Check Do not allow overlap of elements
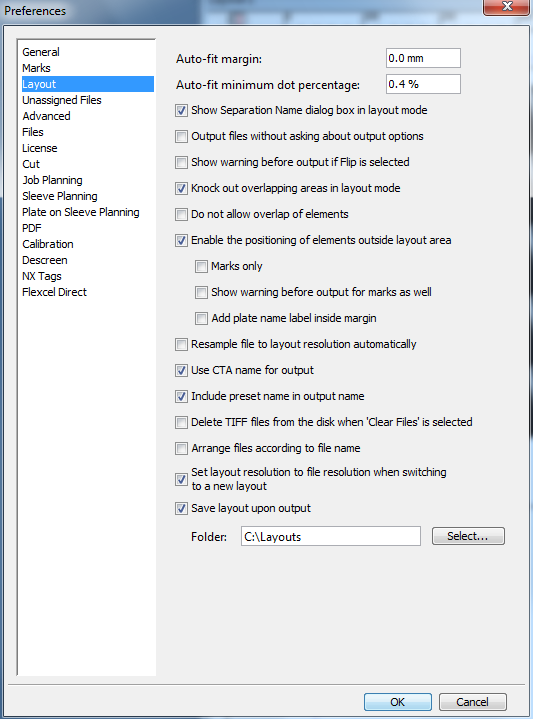 (x=181, y=215)
